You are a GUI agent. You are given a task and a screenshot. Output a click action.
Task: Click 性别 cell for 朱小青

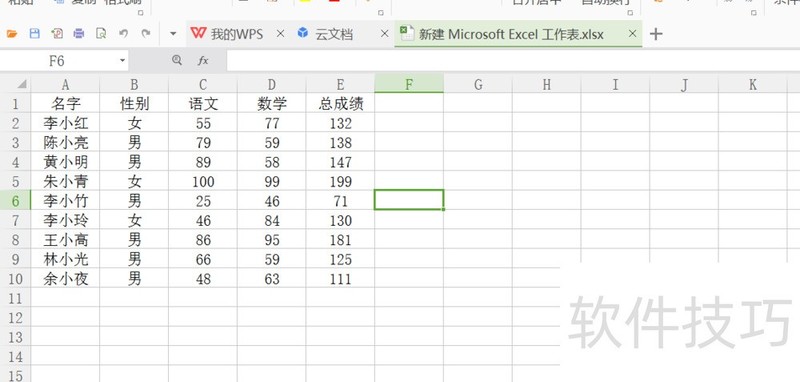click(134, 182)
